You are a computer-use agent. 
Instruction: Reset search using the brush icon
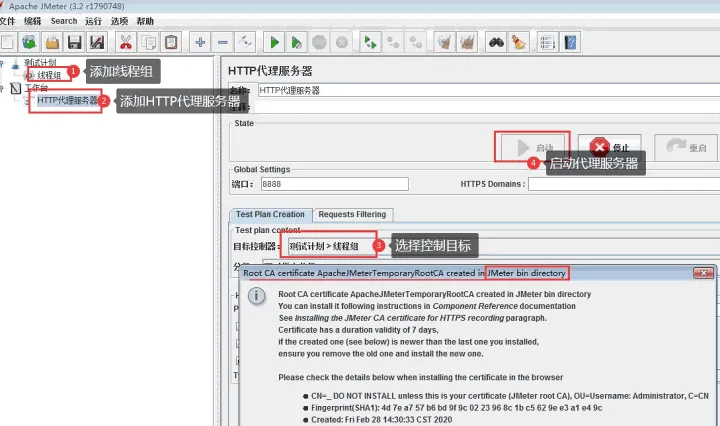[518, 42]
